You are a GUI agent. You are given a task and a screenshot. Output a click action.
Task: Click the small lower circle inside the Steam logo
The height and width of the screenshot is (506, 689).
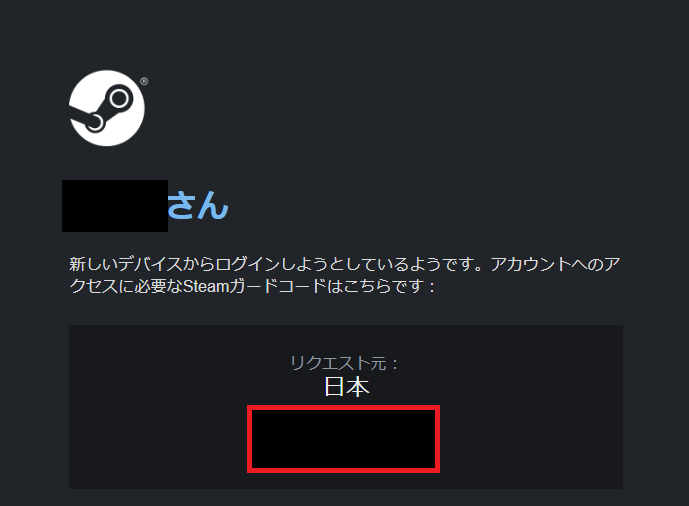click(x=95, y=123)
